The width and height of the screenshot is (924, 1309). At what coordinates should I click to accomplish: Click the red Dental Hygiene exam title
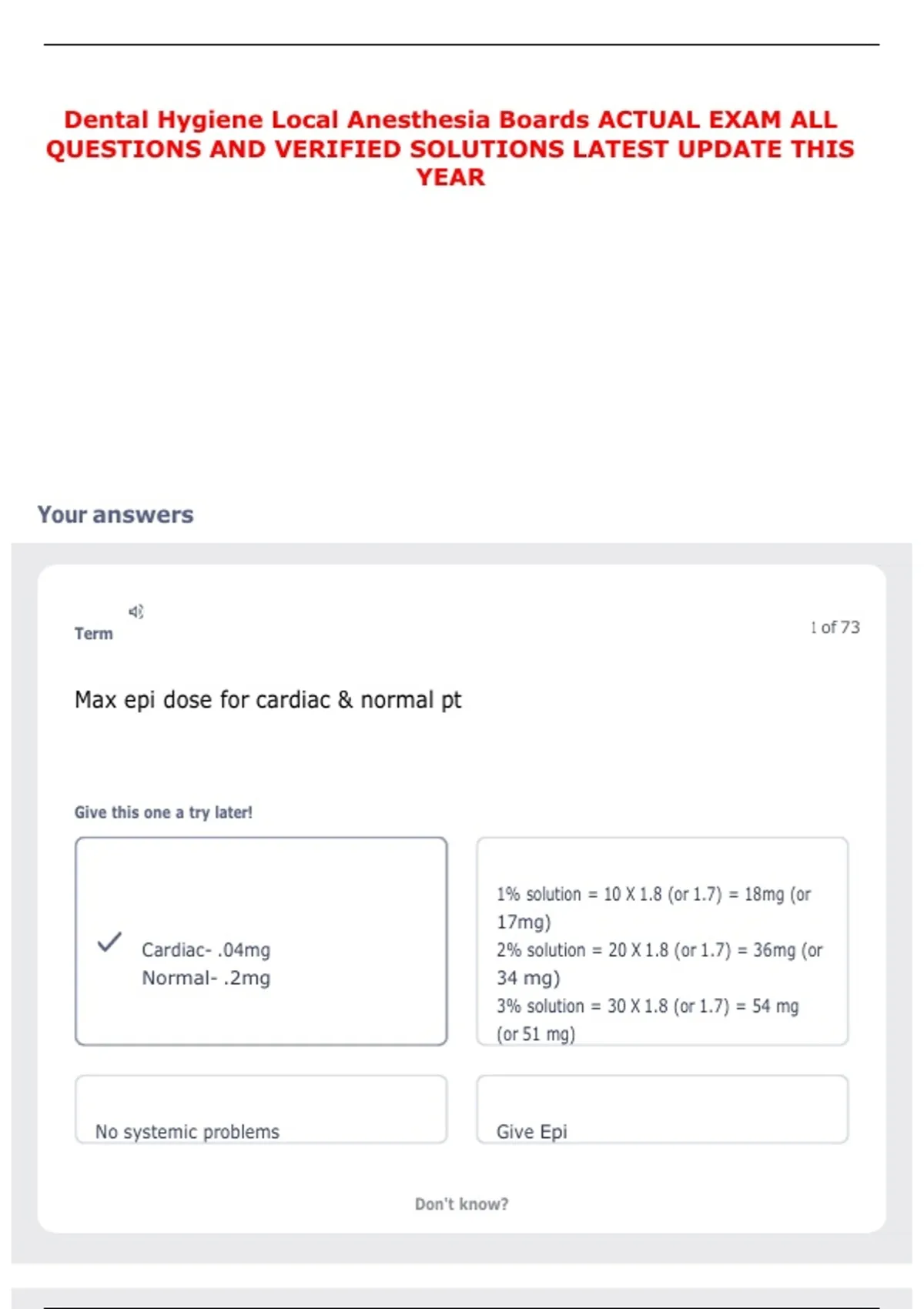450,148
